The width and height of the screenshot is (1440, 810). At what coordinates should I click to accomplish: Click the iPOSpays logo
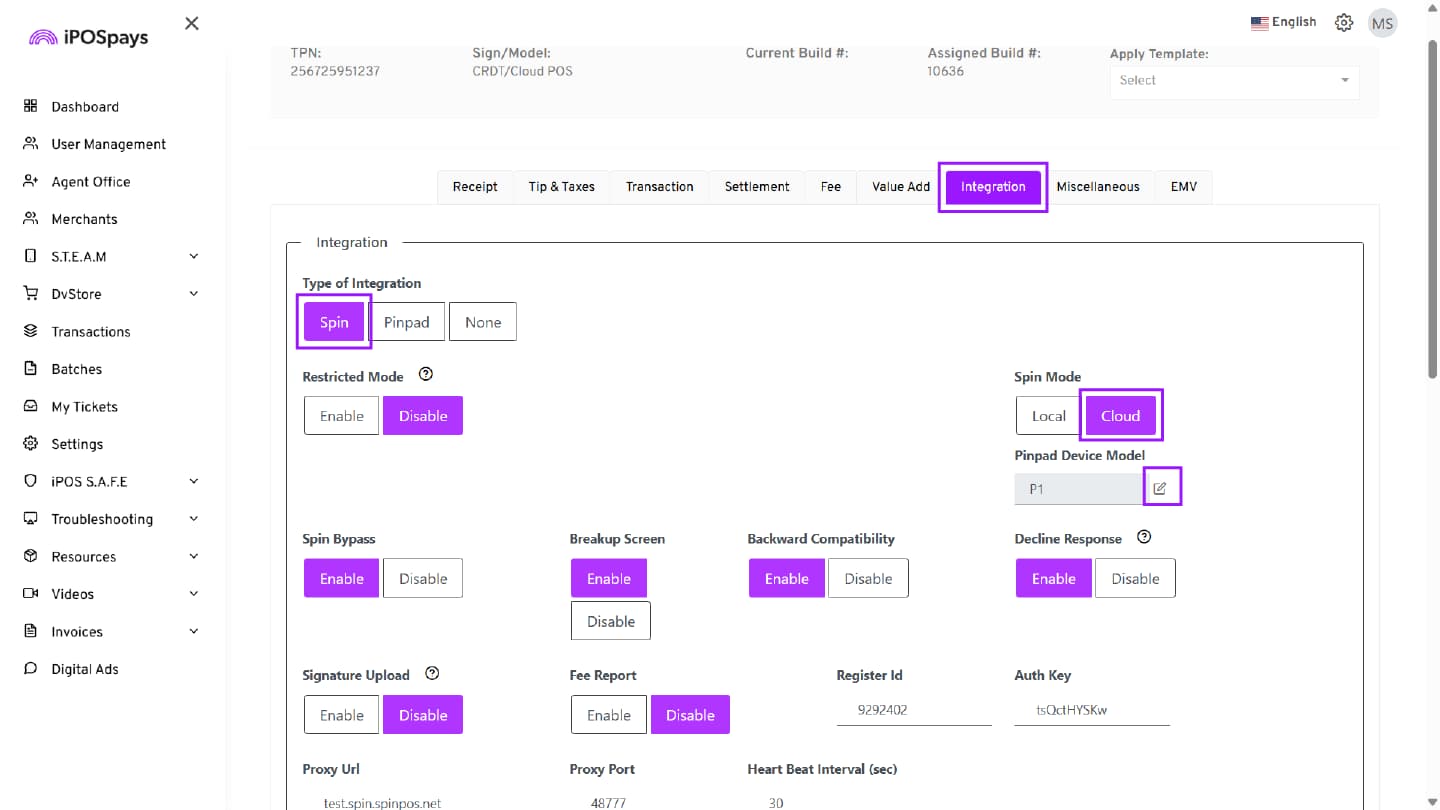(89, 38)
